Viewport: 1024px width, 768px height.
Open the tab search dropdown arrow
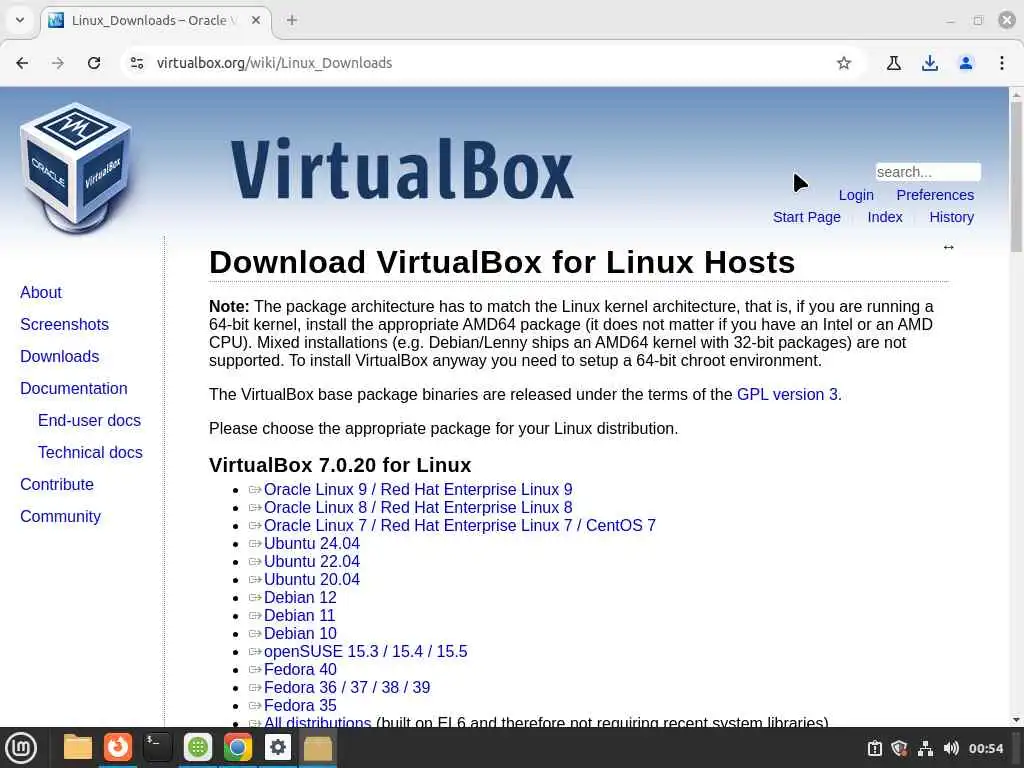point(20,20)
